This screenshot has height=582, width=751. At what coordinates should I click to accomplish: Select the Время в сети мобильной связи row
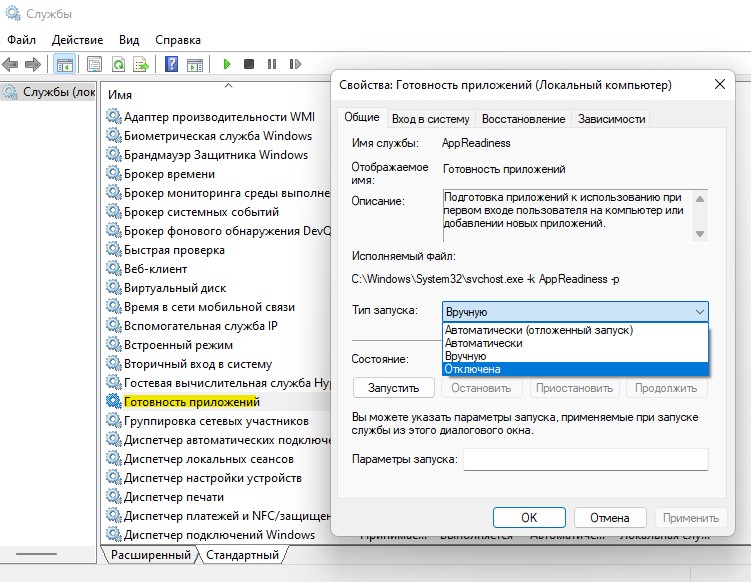pyautogui.click(x=217, y=307)
